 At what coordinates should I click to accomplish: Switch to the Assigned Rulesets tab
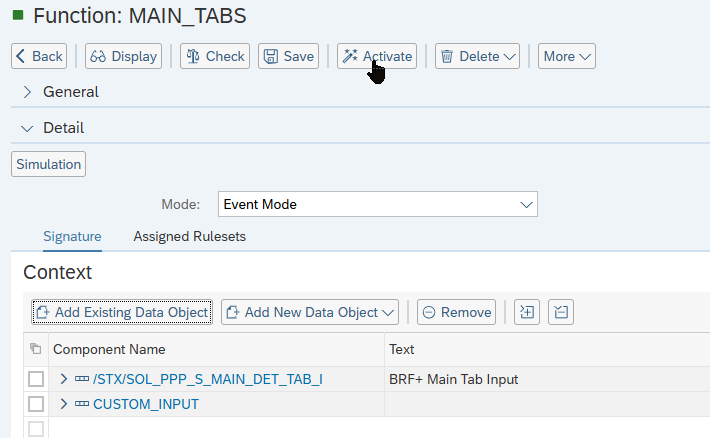point(189,237)
